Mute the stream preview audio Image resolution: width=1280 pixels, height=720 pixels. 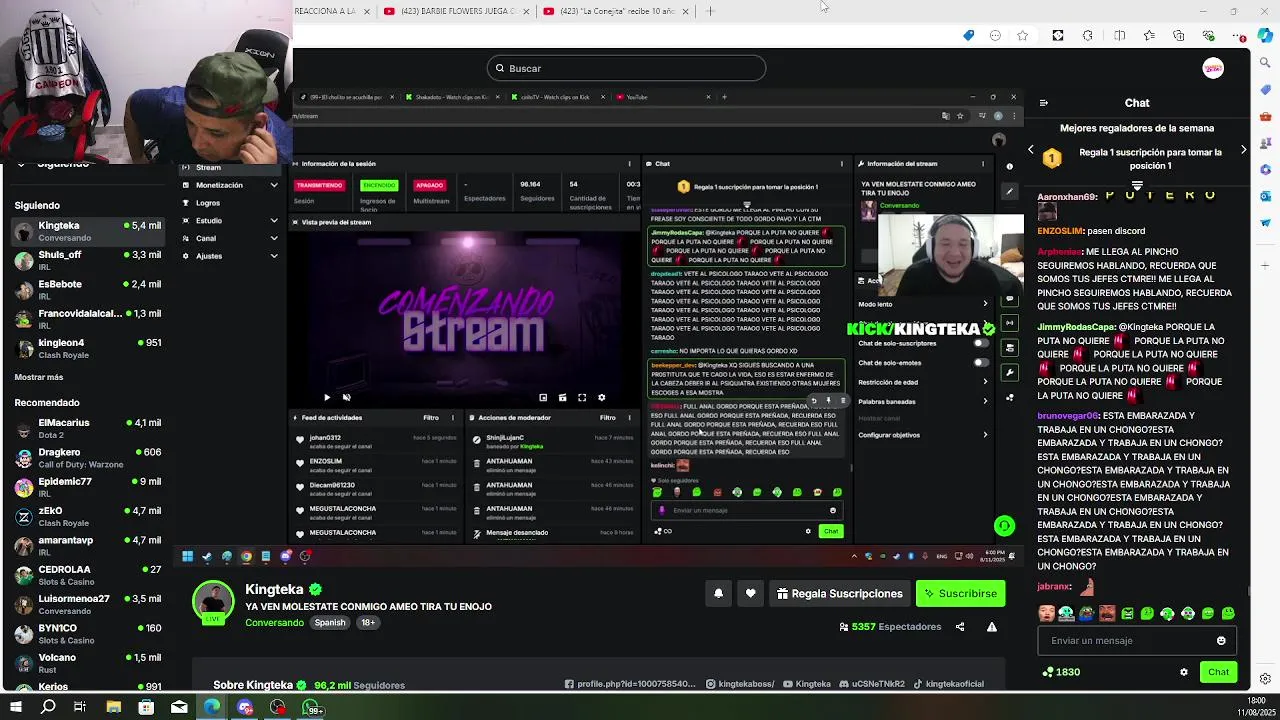coord(346,398)
